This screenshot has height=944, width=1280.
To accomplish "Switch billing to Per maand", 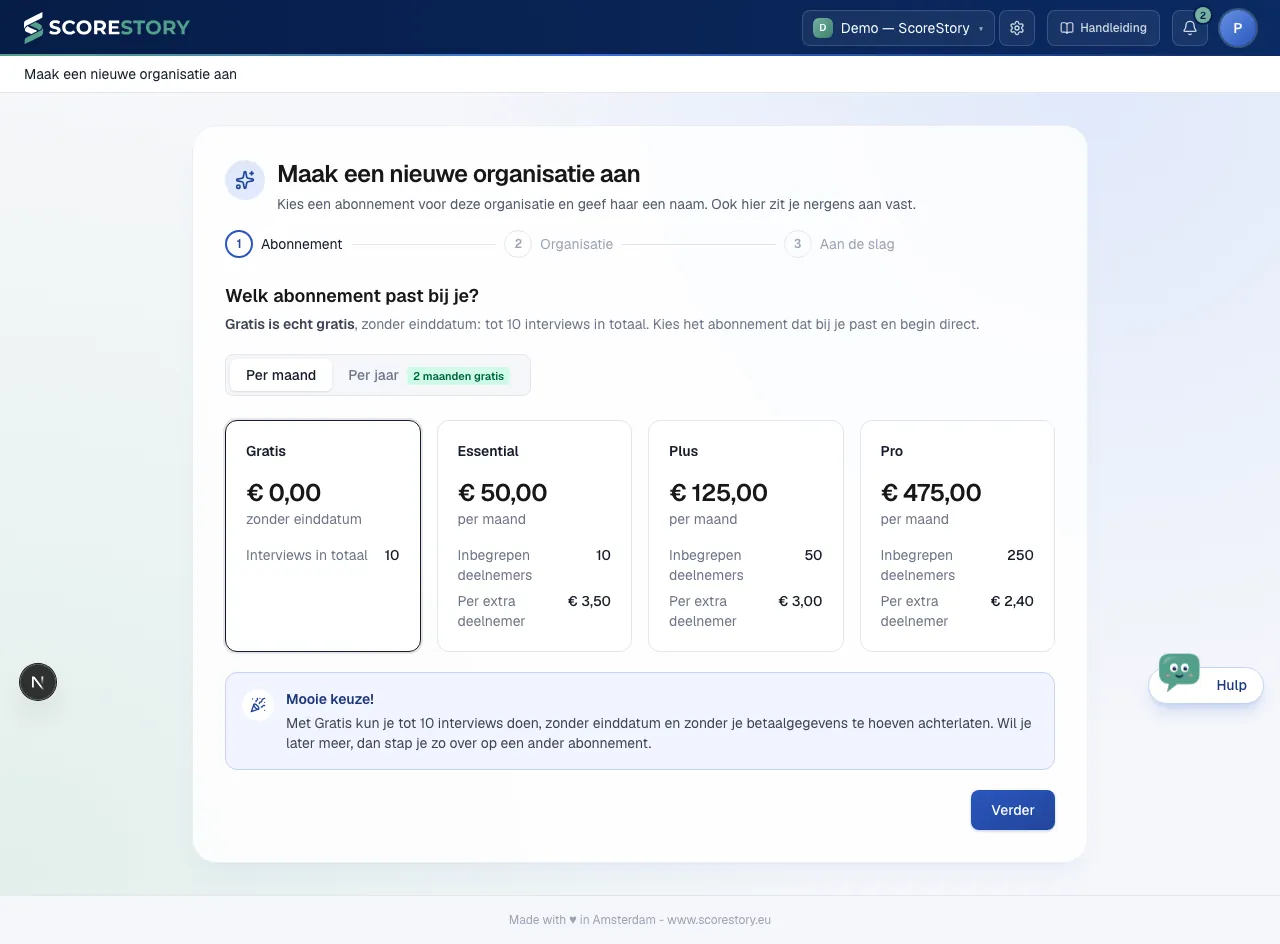I will (281, 375).
